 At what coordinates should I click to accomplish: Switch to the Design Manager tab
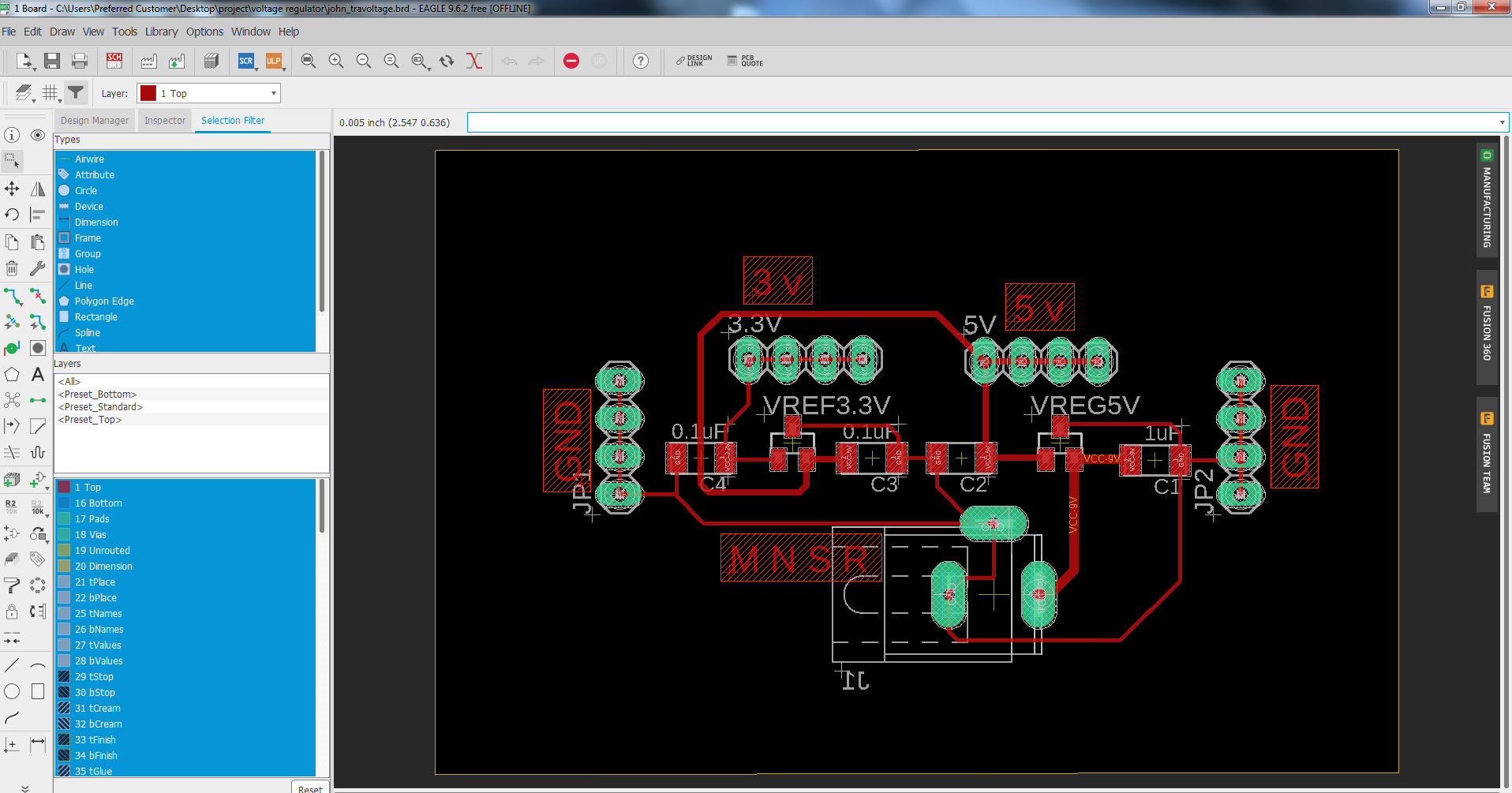click(95, 121)
